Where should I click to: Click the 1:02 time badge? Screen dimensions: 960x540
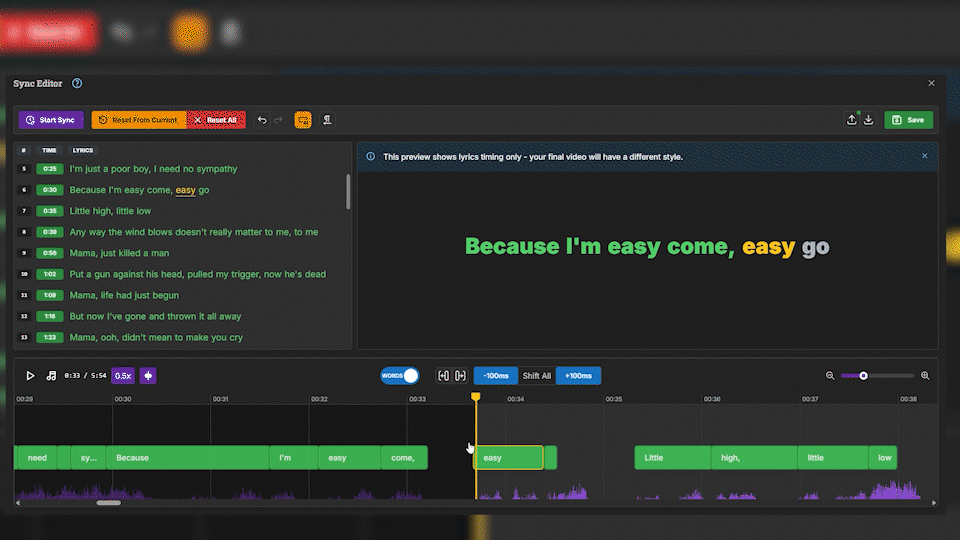coord(50,274)
